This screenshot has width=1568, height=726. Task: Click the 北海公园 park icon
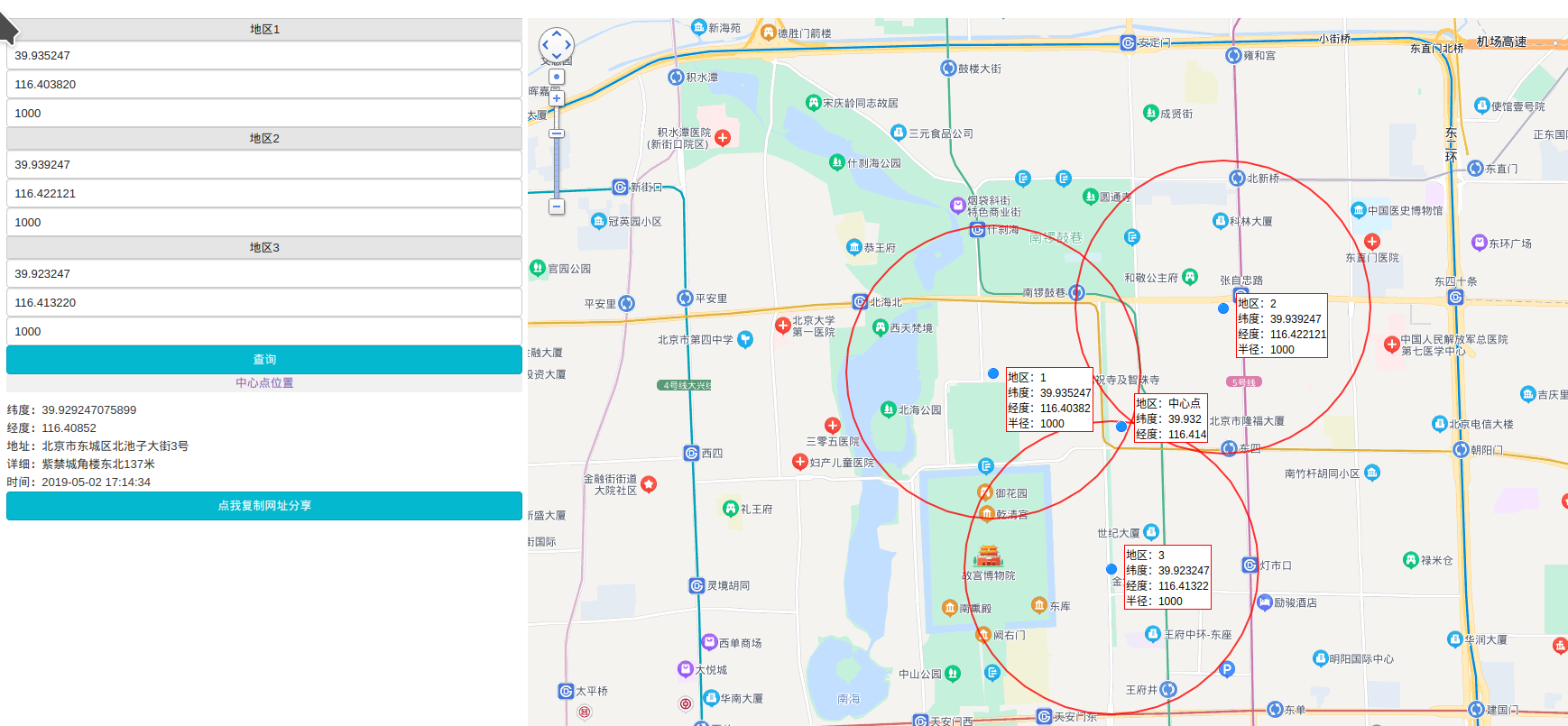tap(888, 409)
